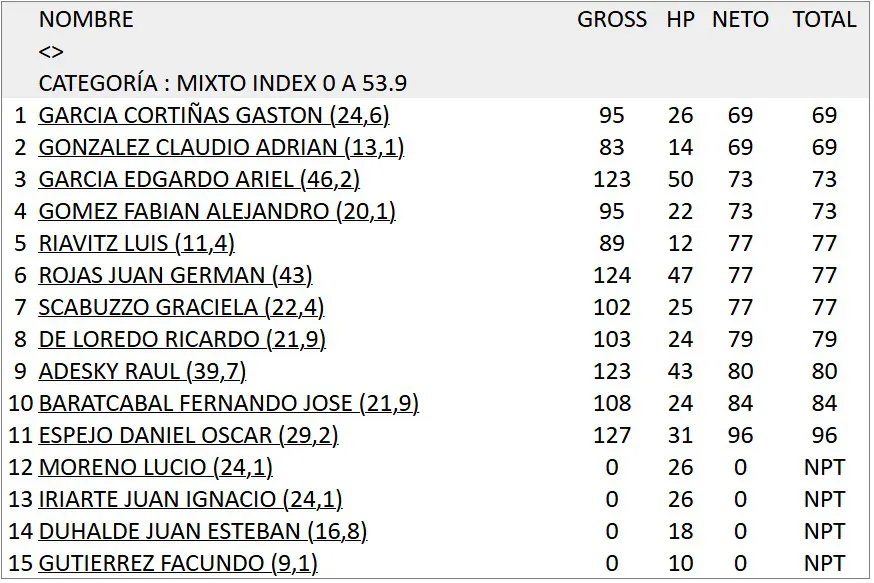Viewport: 874px width, 583px height.
Task: Click the GROSS column header
Action: [x=612, y=20]
